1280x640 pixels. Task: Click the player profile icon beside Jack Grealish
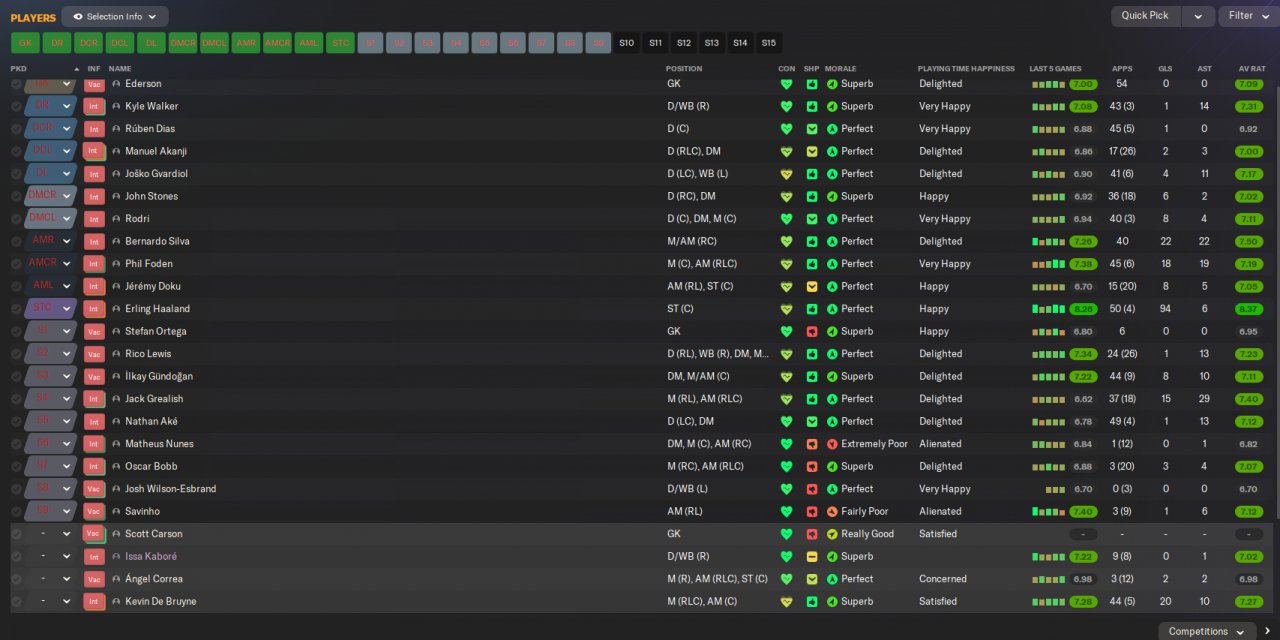(x=116, y=399)
